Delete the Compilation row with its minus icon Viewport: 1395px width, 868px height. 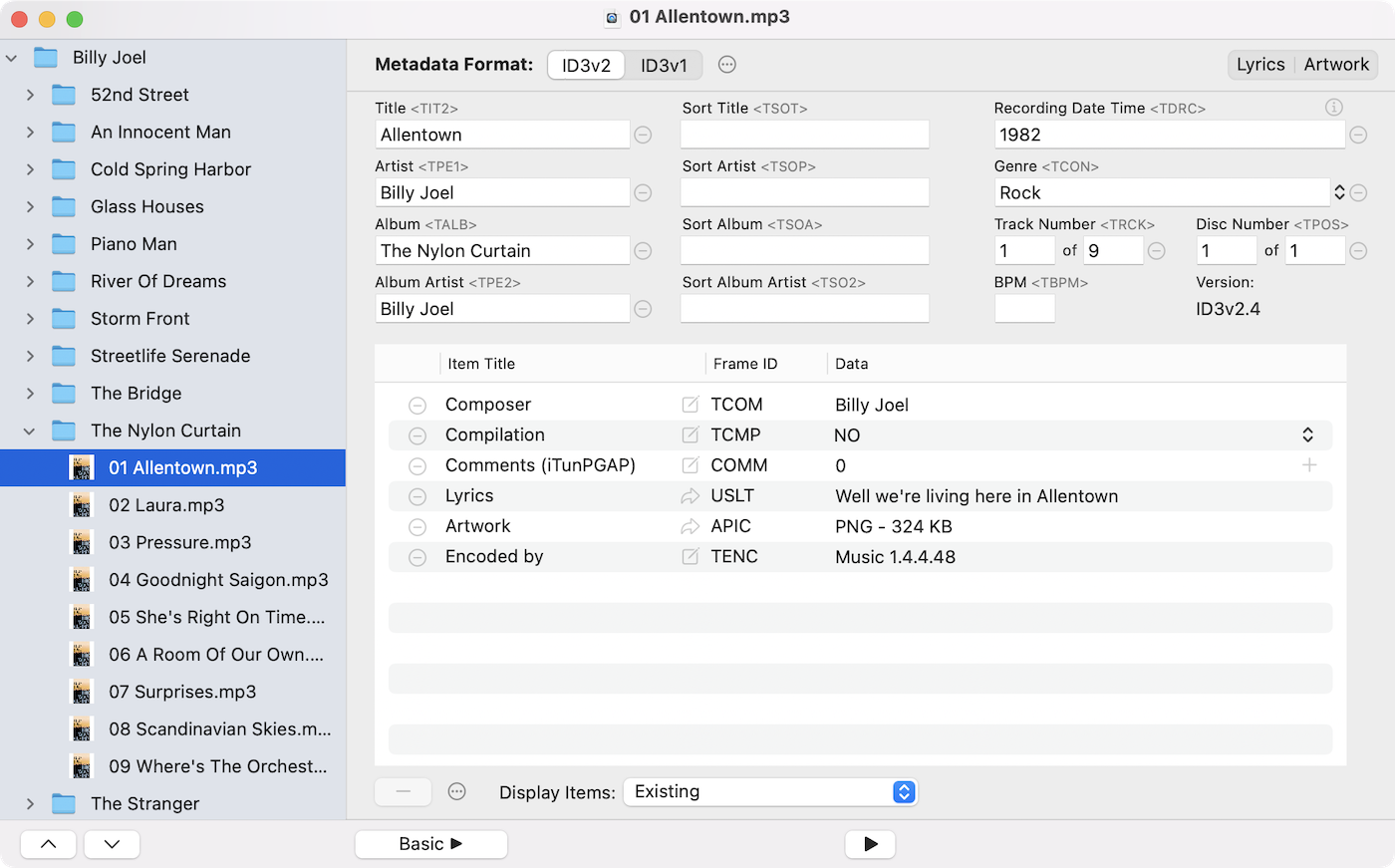point(418,435)
